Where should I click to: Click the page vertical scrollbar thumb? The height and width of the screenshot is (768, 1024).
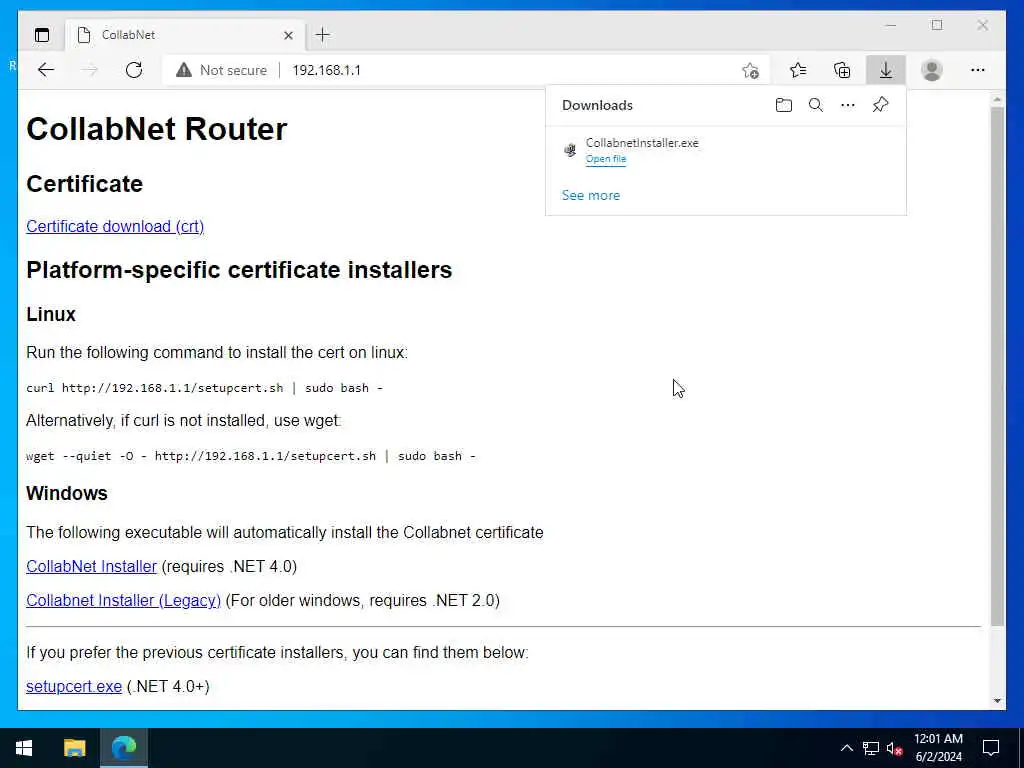997,366
